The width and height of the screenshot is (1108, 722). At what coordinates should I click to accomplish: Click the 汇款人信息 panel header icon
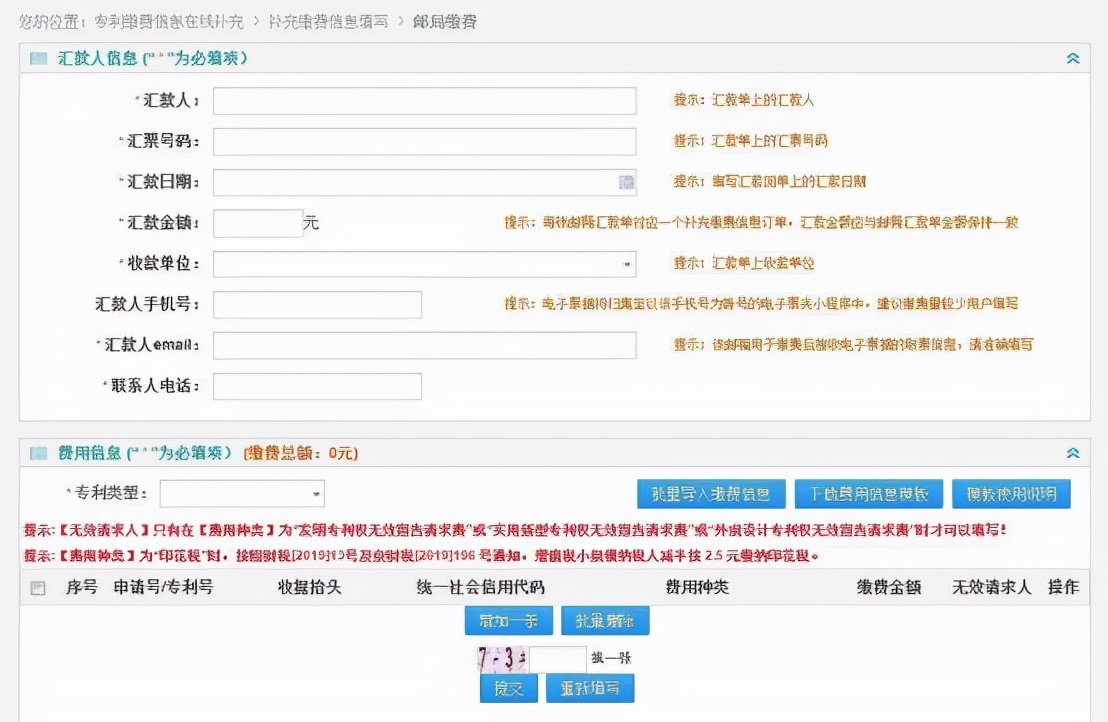(x=38, y=59)
